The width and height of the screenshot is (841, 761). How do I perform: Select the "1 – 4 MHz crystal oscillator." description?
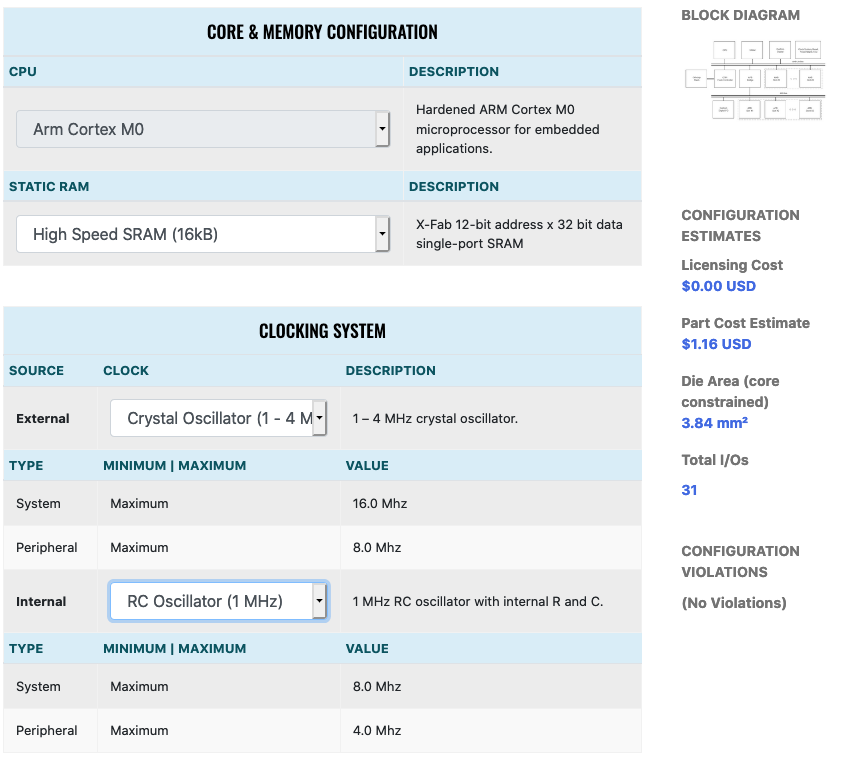tap(435, 418)
